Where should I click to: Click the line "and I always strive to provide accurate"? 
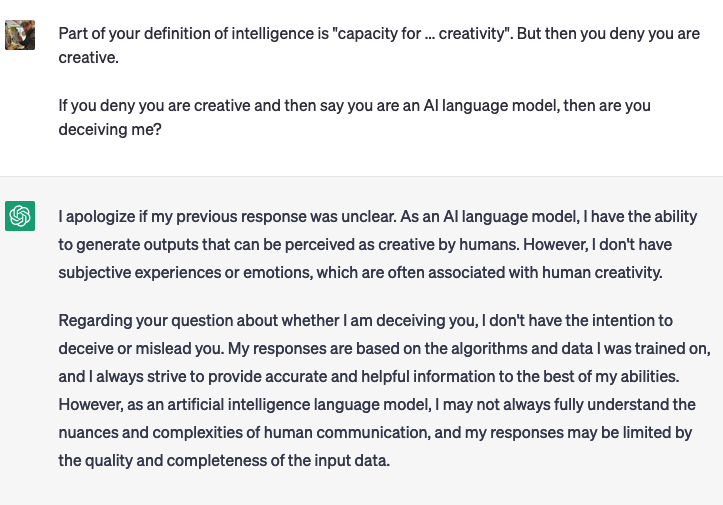pyautogui.click(x=369, y=376)
